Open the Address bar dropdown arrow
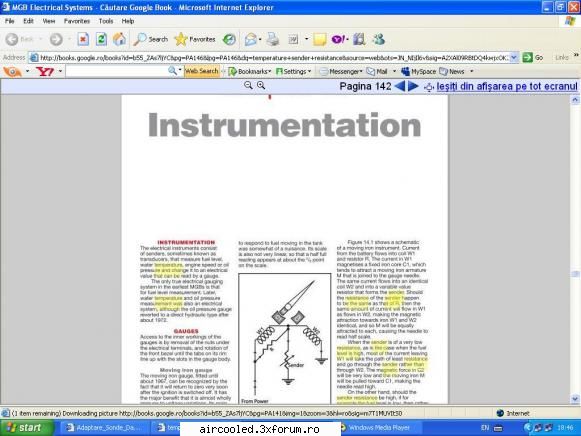This screenshot has height=436, width=581. pyautogui.click(x=514, y=57)
